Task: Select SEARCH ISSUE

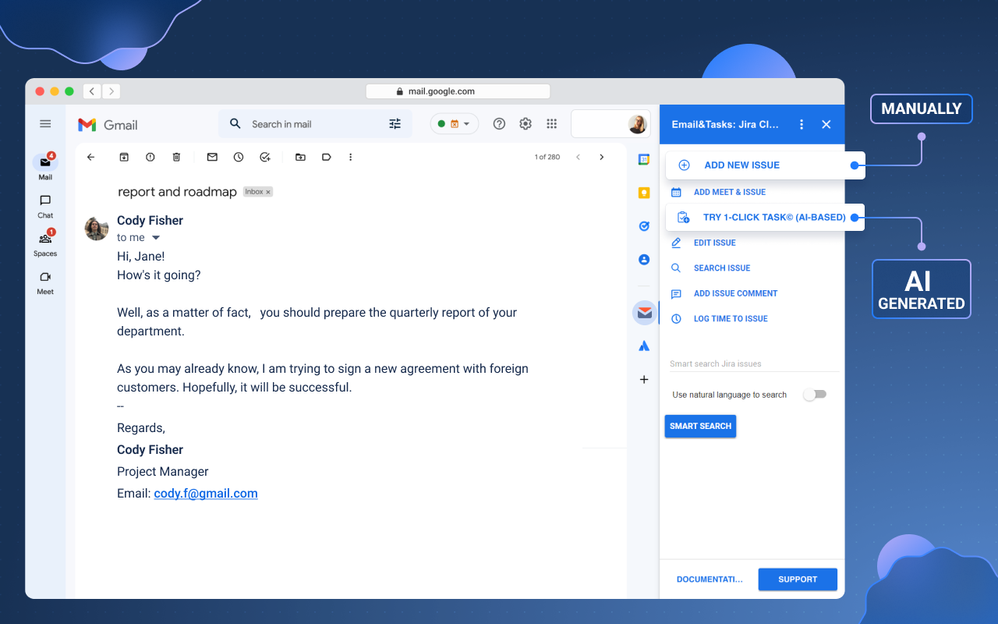Action: (x=712, y=268)
